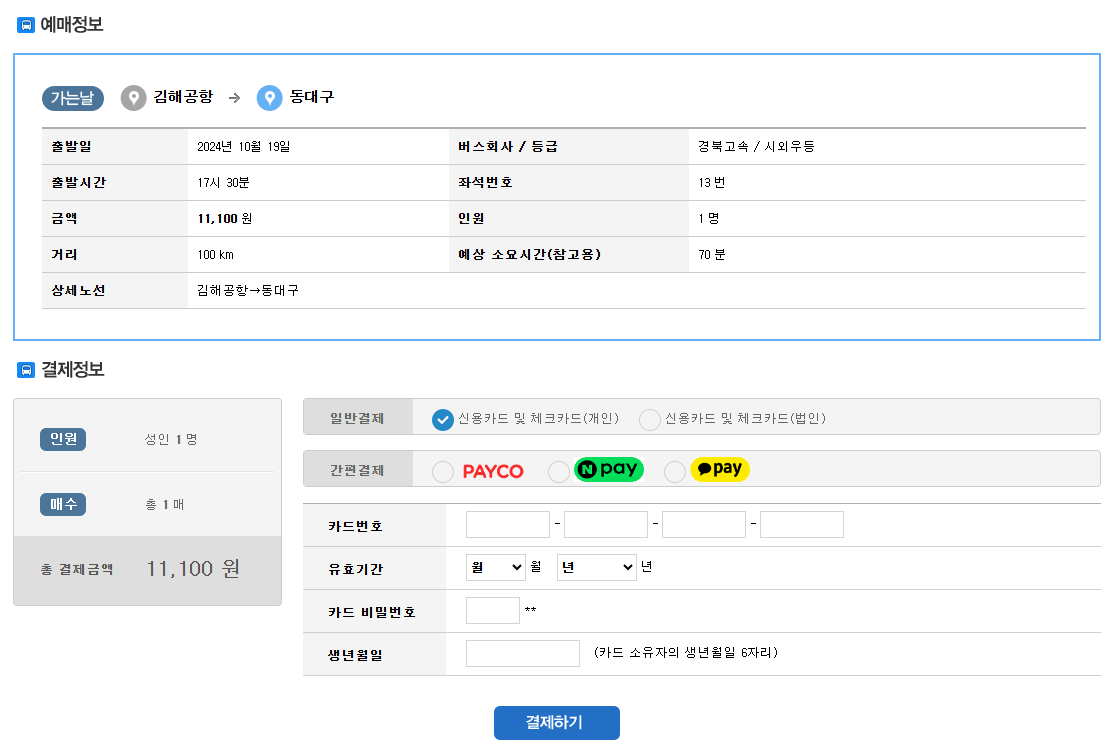The height and width of the screenshot is (756, 1113).
Task: Click the N Pay payment logo
Action: (608, 470)
